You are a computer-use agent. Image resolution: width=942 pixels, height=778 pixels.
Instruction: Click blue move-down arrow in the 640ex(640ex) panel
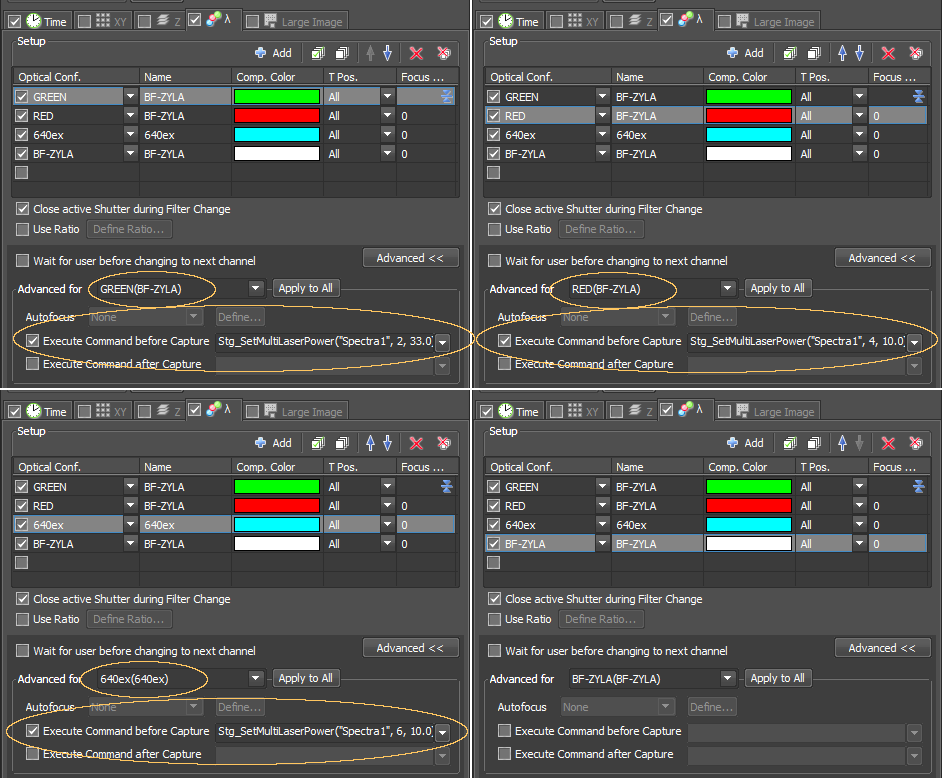(x=387, y=443)
